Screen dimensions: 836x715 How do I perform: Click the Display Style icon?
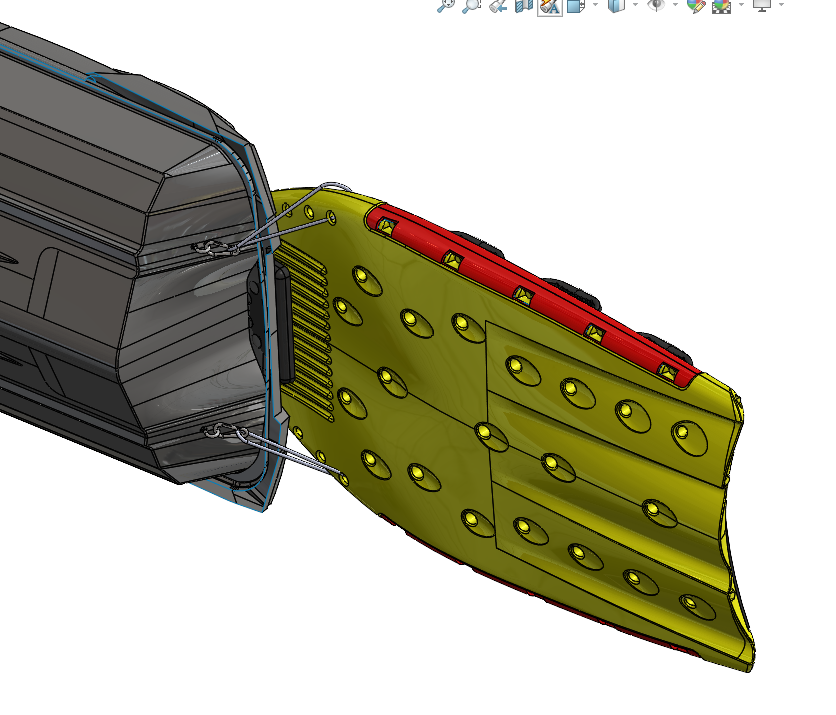[x=617, y=5]
